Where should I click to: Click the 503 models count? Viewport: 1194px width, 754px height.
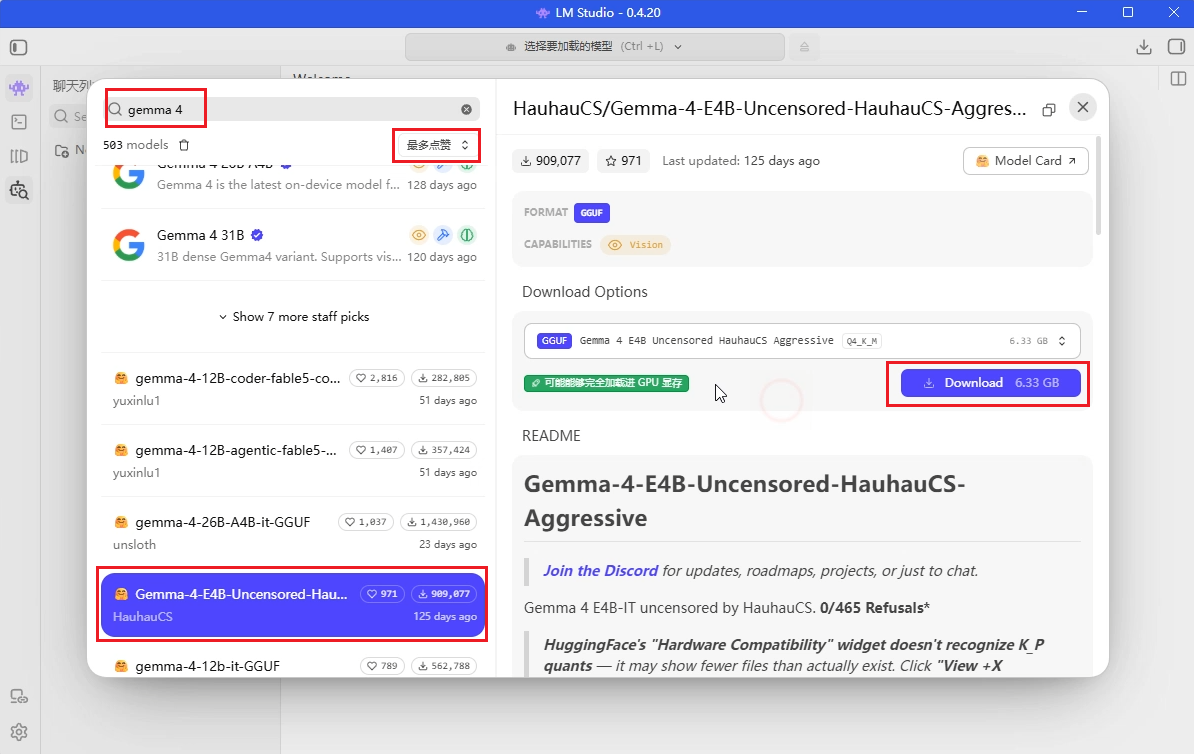tap(136, 145)
